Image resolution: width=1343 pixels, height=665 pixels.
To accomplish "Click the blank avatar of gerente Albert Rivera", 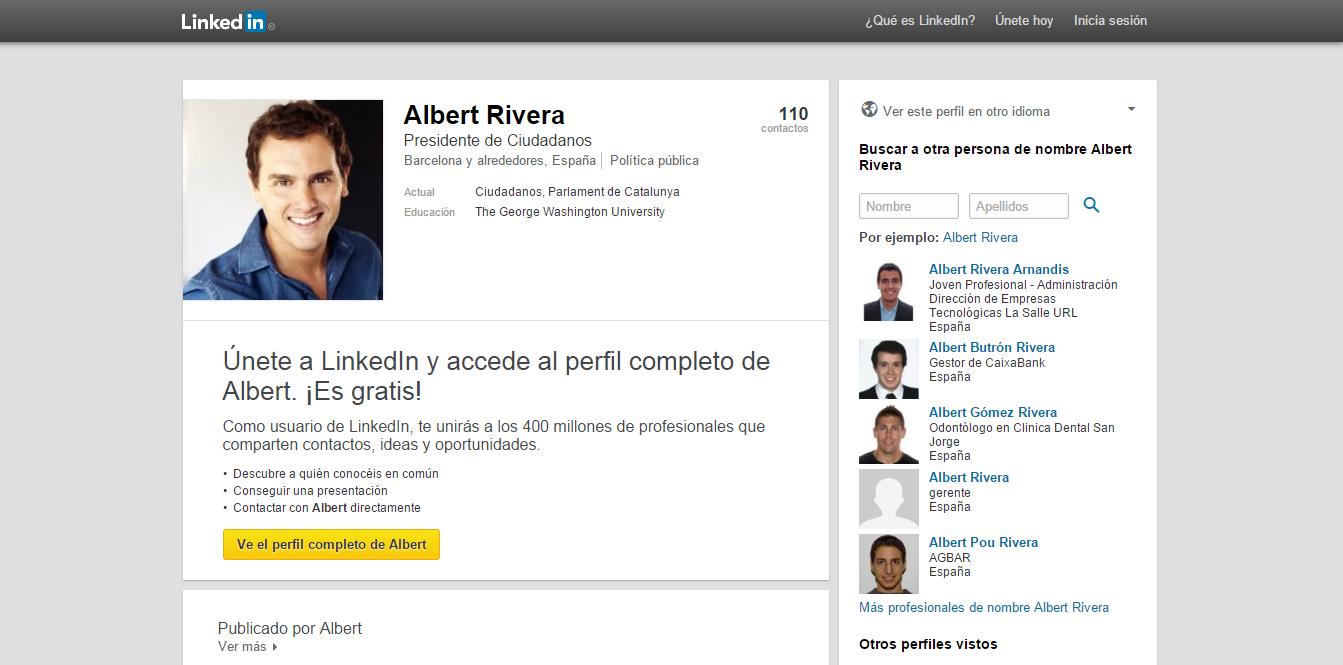I will click(888, 499).
